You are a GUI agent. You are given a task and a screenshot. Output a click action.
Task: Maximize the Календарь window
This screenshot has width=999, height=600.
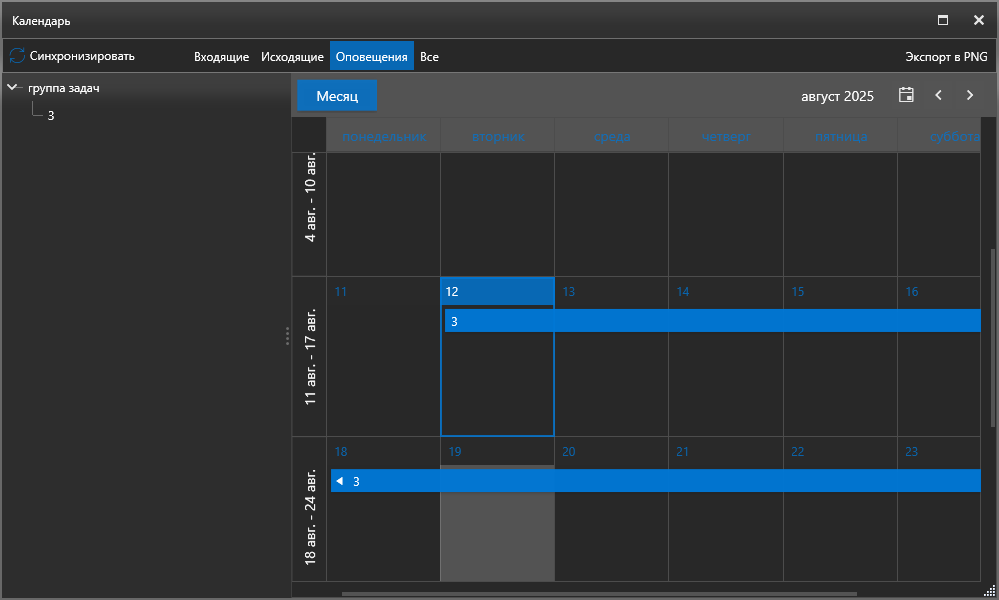click(x=942, y=20)
